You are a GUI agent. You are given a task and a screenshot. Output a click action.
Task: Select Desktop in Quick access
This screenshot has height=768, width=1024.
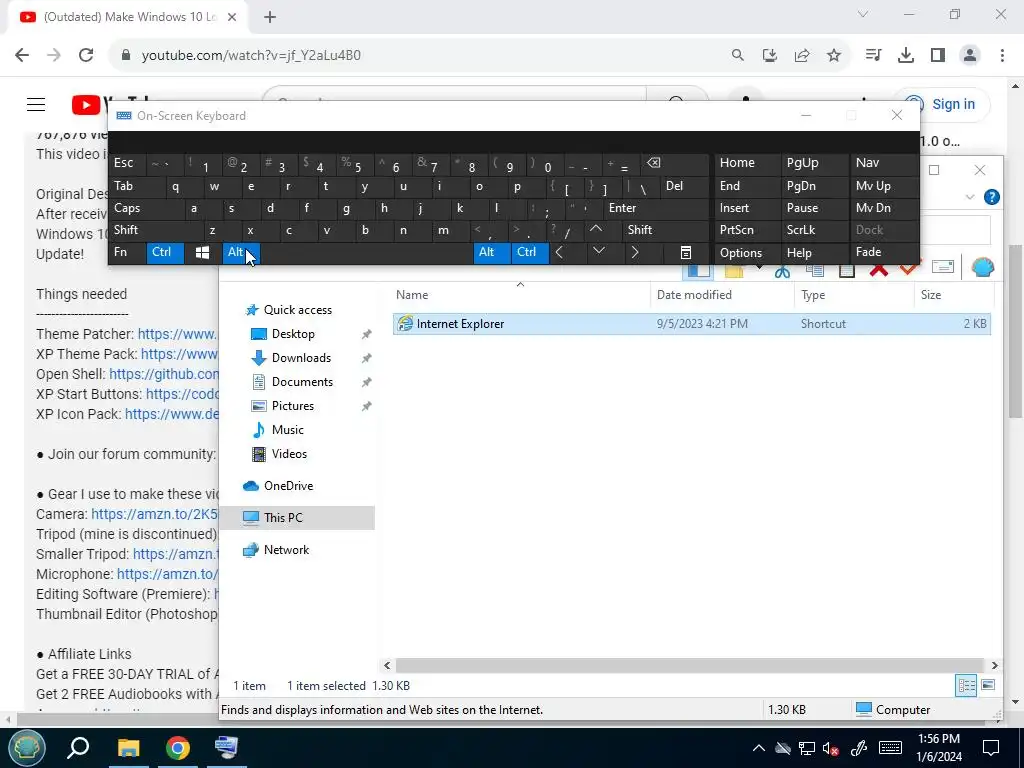[x=293, y=334]
